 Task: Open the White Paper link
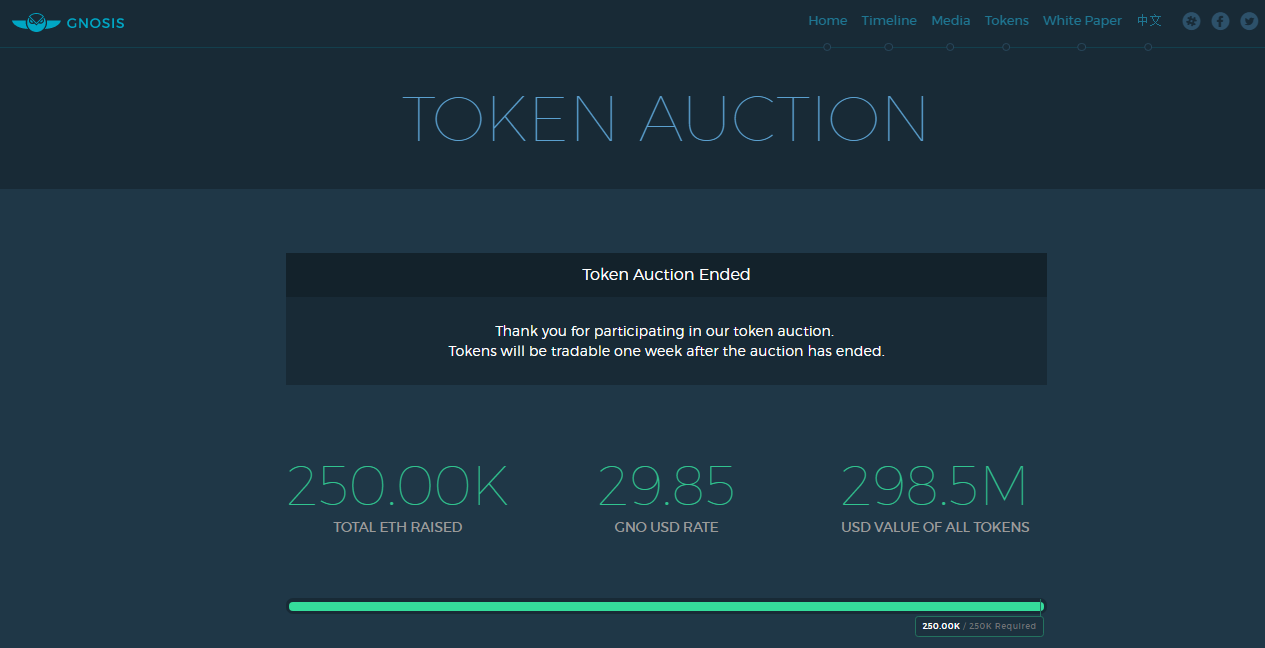[1082, 21]
